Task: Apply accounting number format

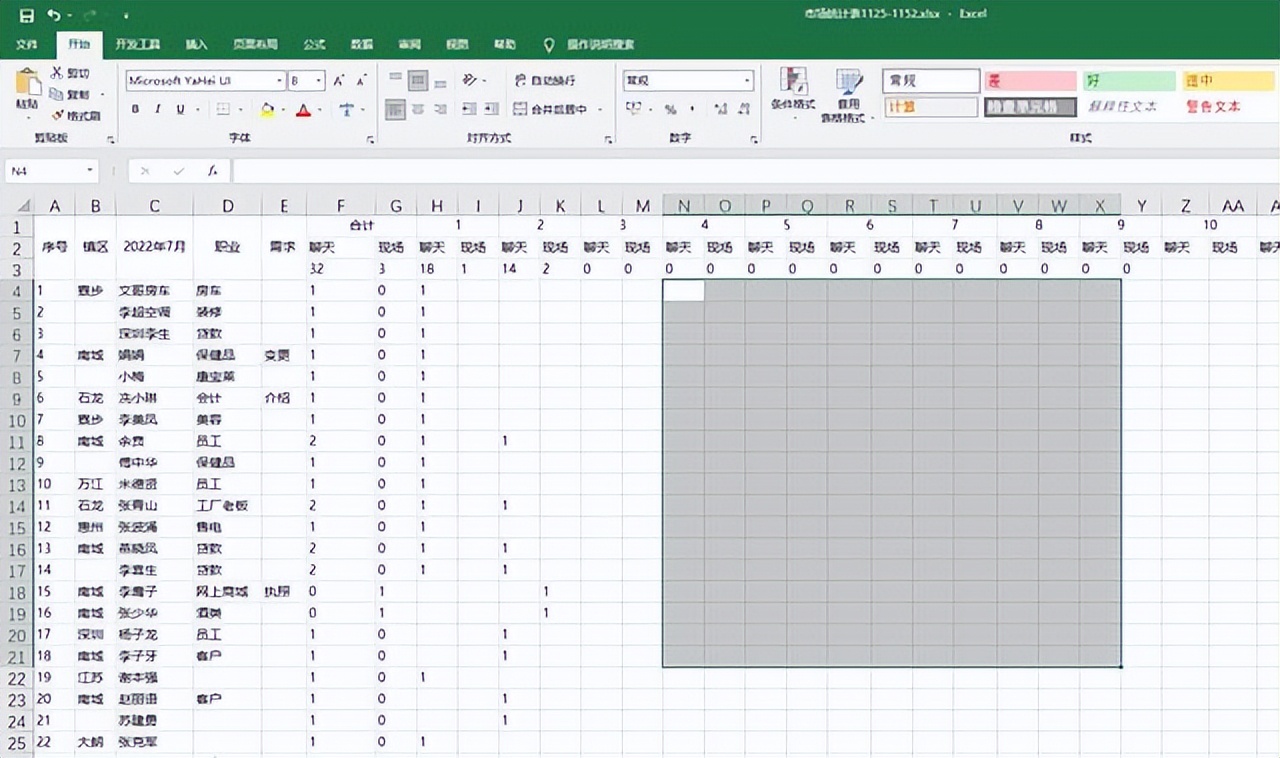Action: coord(632,109)
